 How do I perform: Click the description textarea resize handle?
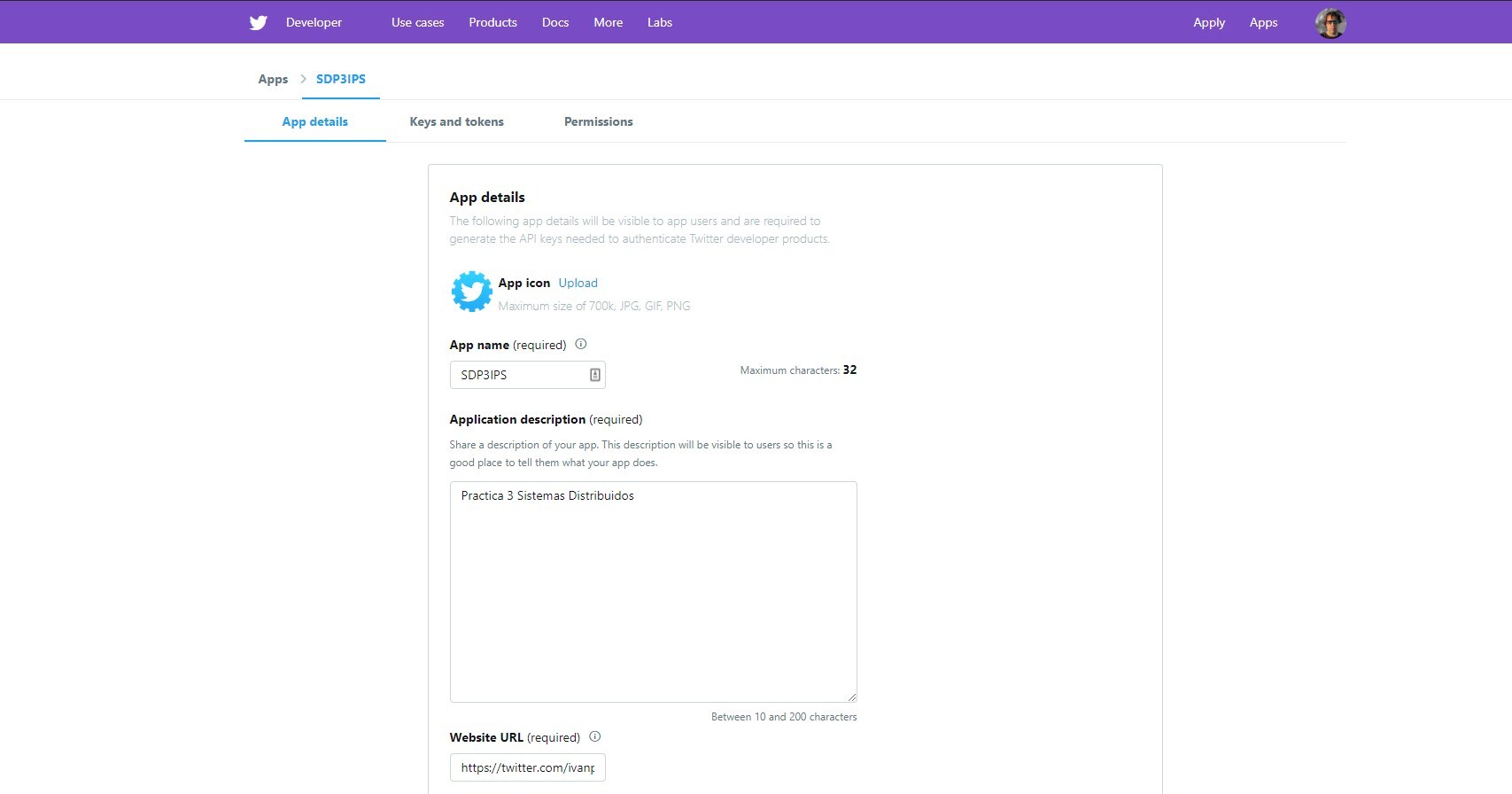pos(851,697)
